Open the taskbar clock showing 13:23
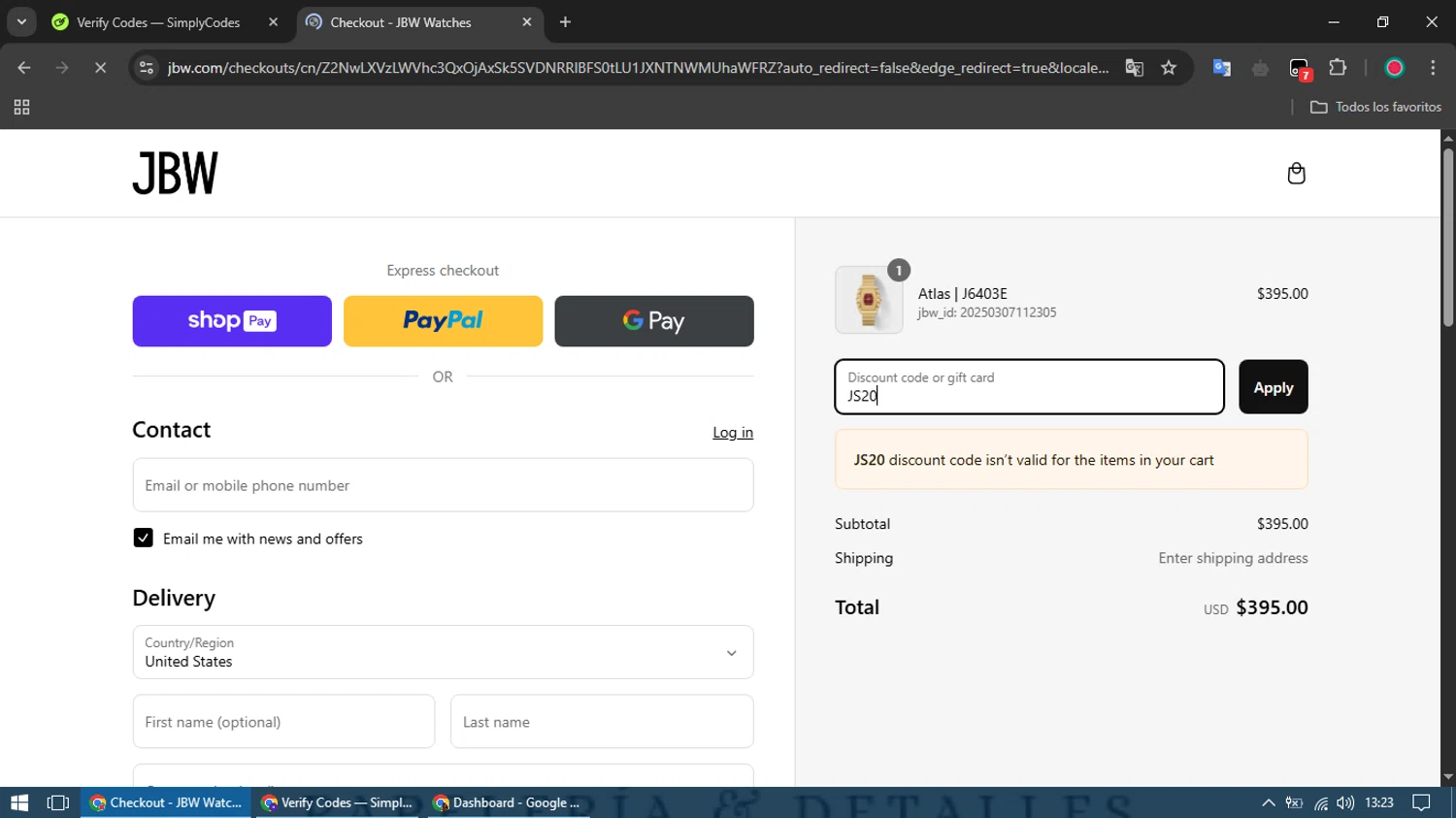The image size is (1456, 818). pyautogui.click(x=1379, y=802)
